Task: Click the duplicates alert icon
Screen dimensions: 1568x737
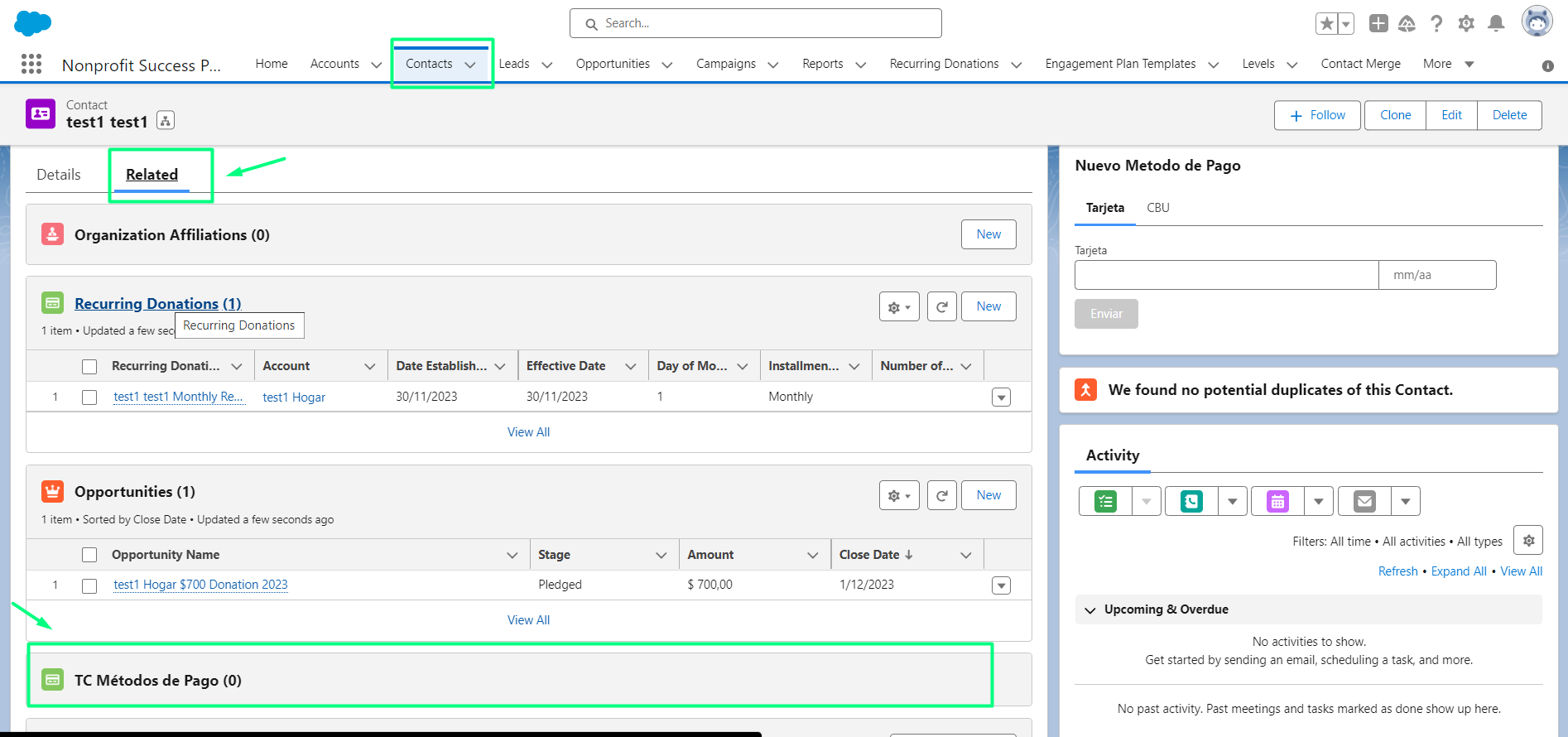Action: (1085, 389)
